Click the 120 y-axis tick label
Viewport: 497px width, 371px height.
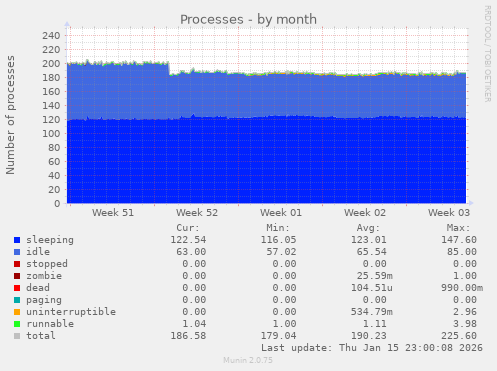(51, 119)
